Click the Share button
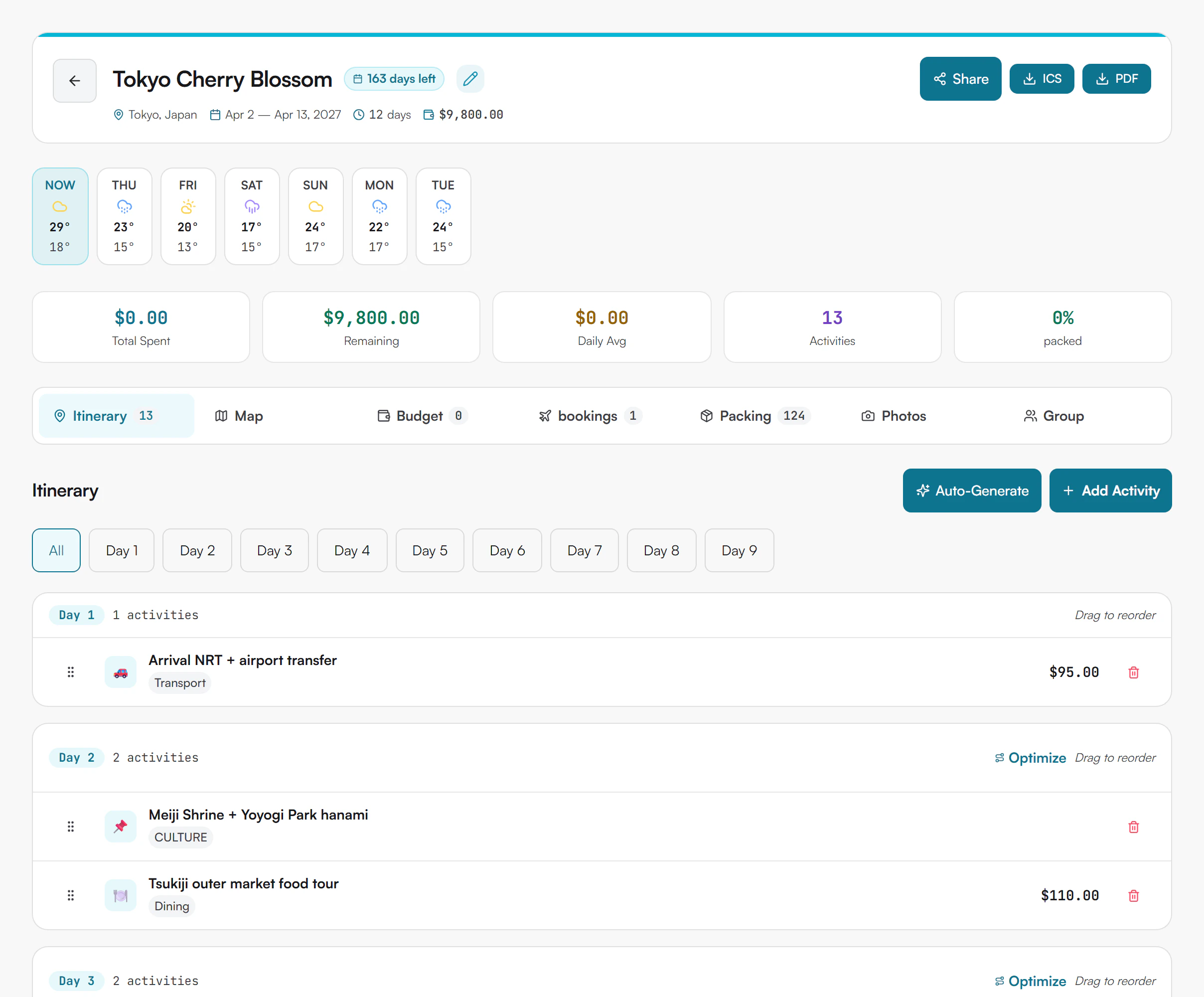The height and width of the screenshot is (997, 1204). pyautogui.click(x=961, y=79)
